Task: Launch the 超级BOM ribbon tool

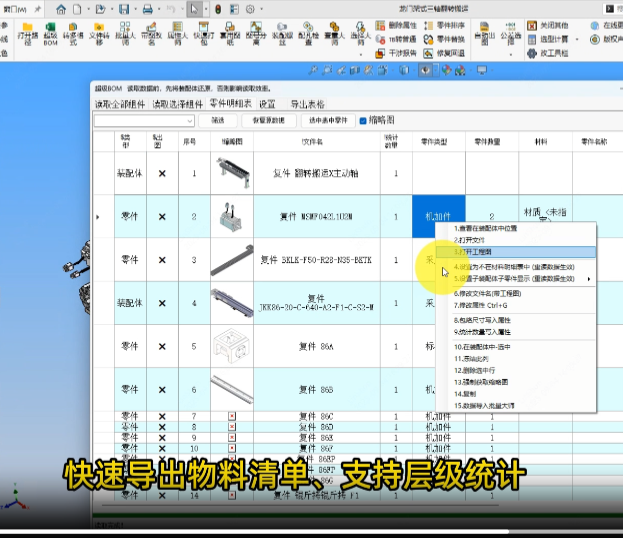Action: pyautogui.click(x=50, y=33)
